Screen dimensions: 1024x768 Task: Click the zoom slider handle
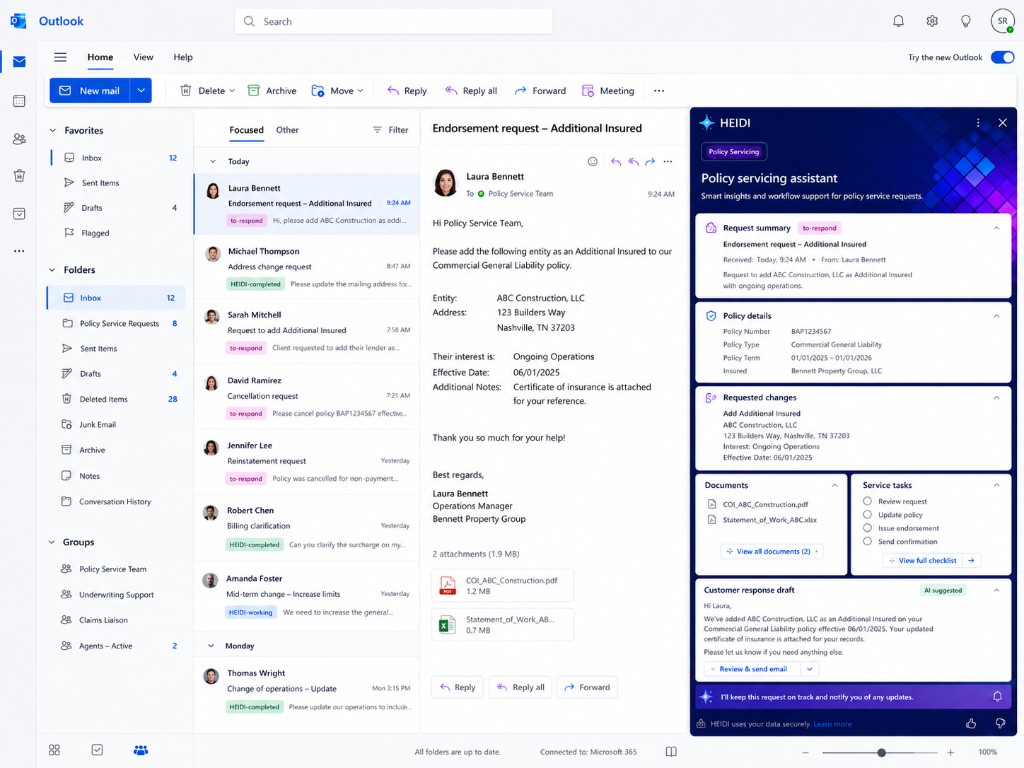pos(882,752)
